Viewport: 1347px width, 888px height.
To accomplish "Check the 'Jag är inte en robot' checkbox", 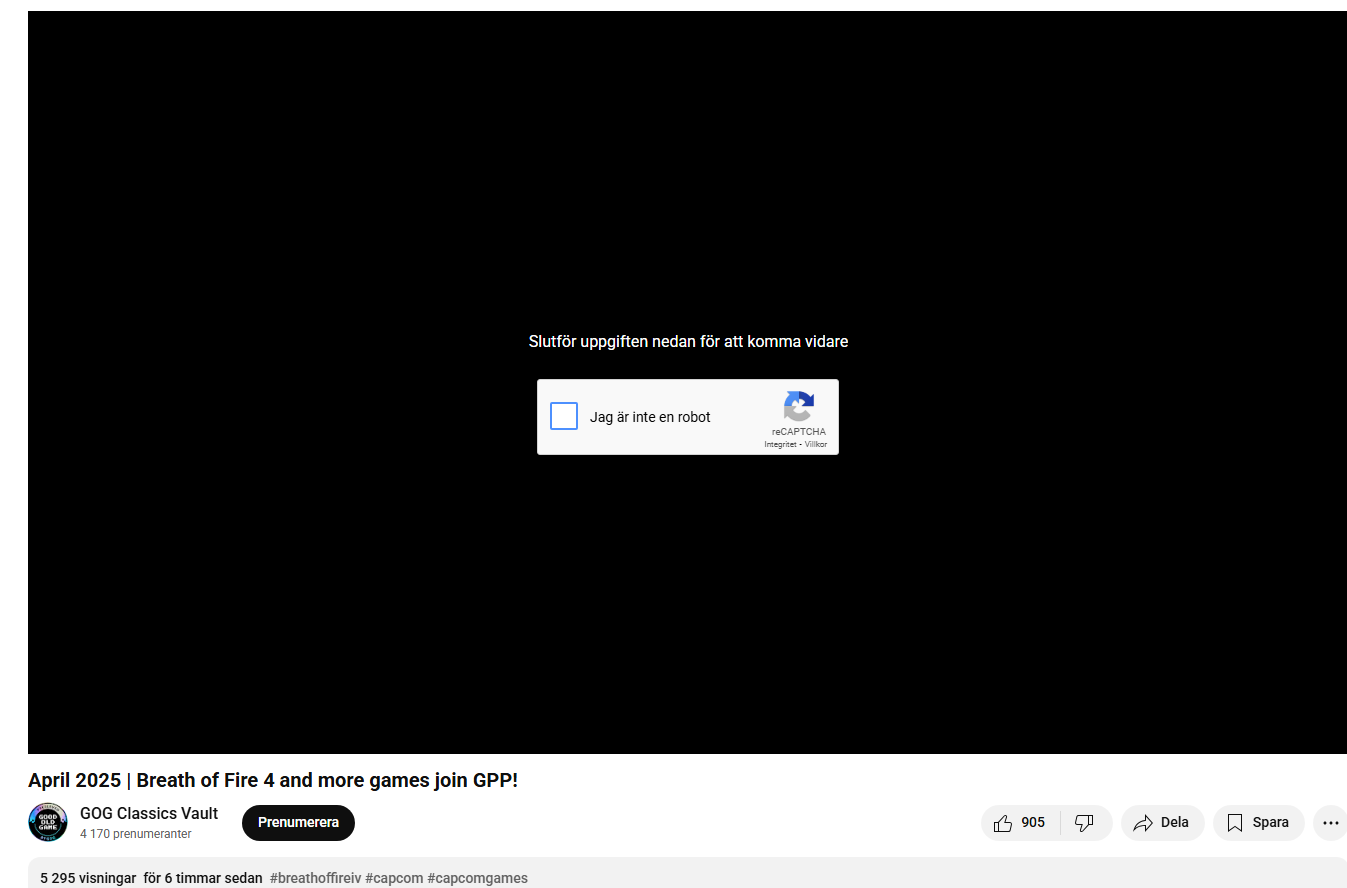I will pos(564,416).
